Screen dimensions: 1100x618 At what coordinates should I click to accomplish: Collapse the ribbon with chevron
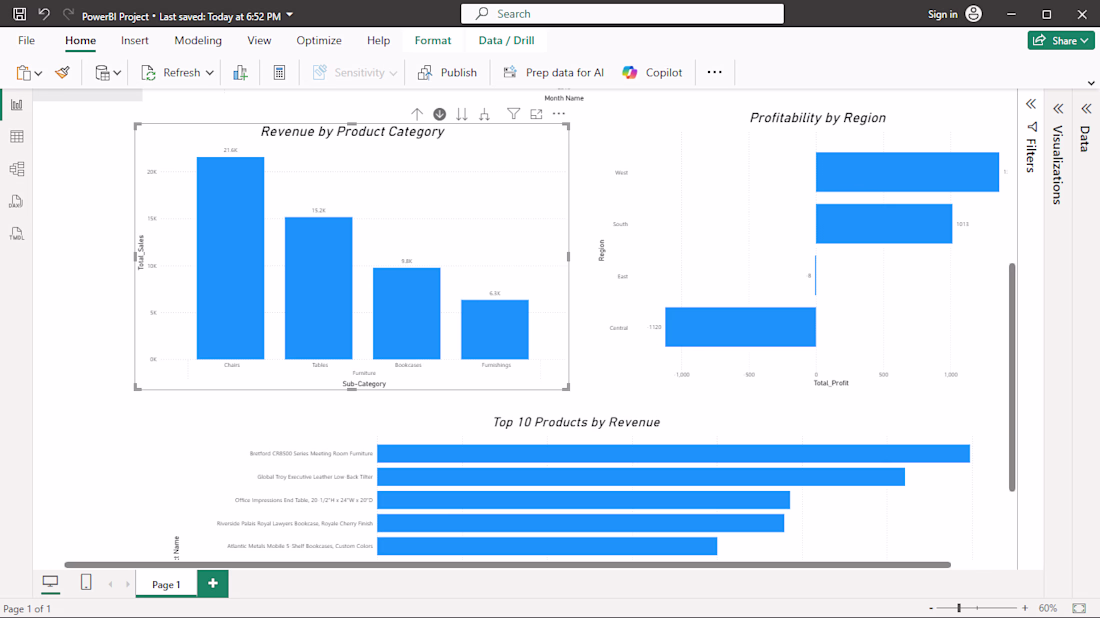point(1091,83)
